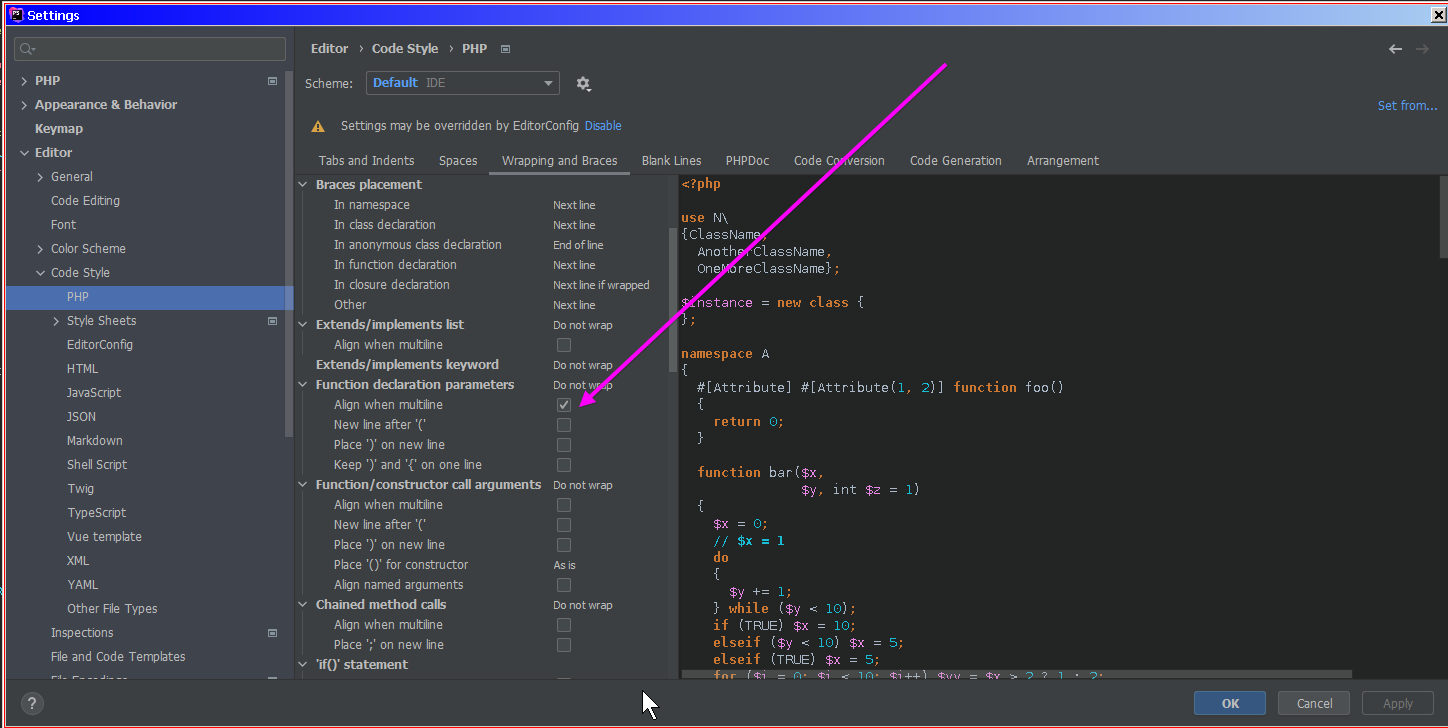Change Place '()' for constructor As is value
This screenshot has height=728, width=1448.
coord(564,565)
